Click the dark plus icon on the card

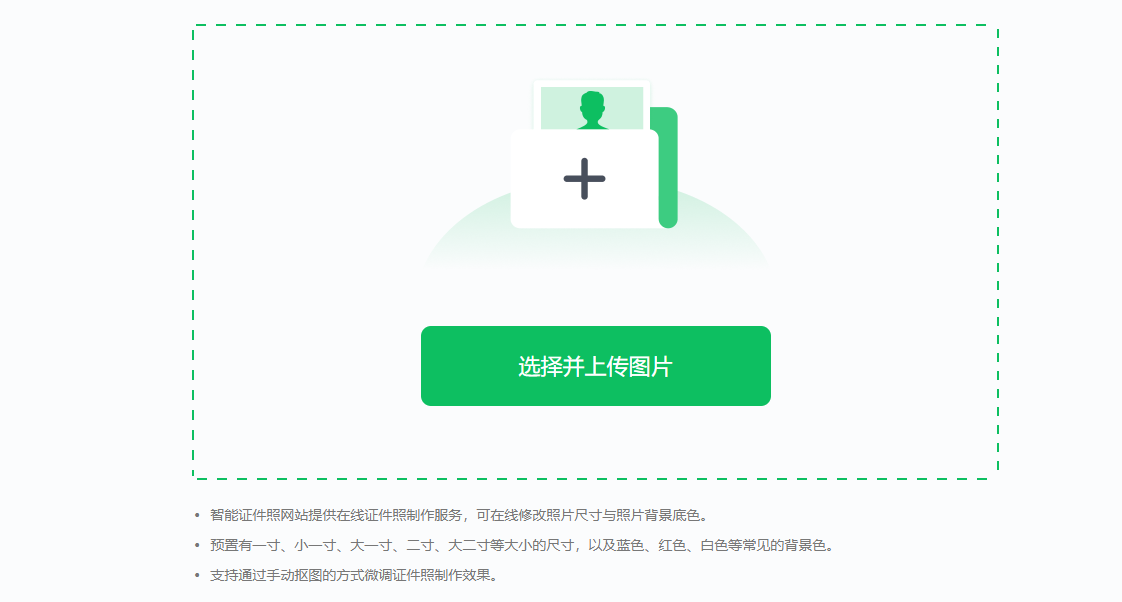(584, 178)
